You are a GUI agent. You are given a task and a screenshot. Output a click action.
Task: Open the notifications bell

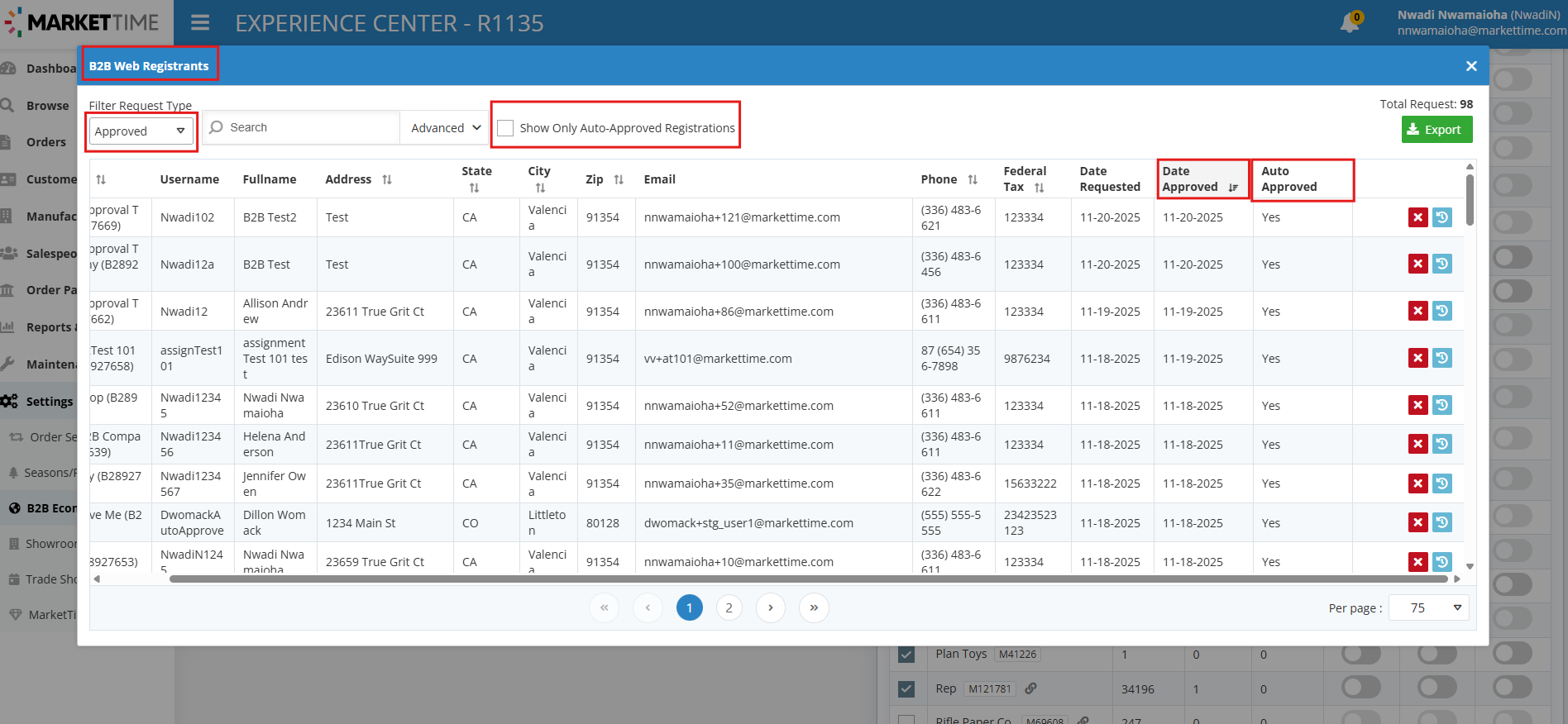click(1350, 23)
